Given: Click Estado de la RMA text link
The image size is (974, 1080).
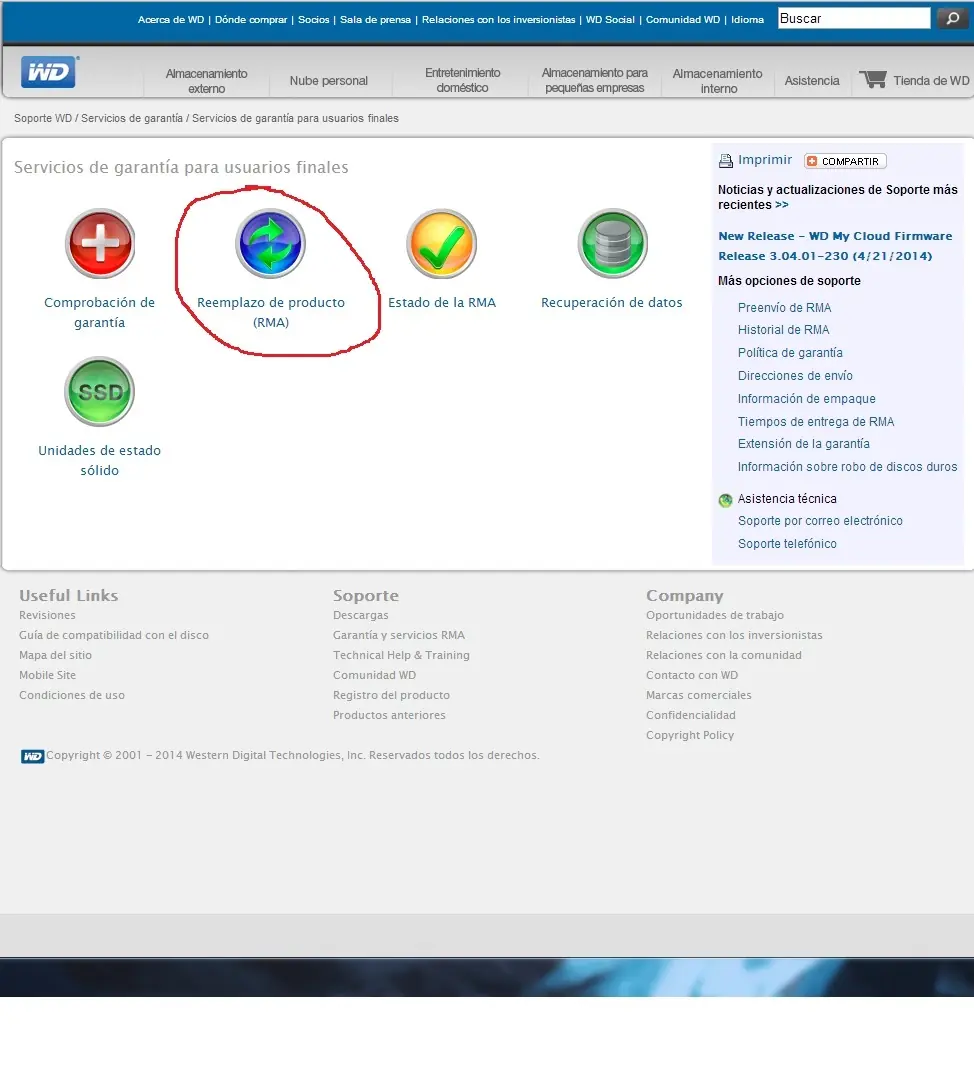Looking at the screenshot, I should tap(442, 302).
